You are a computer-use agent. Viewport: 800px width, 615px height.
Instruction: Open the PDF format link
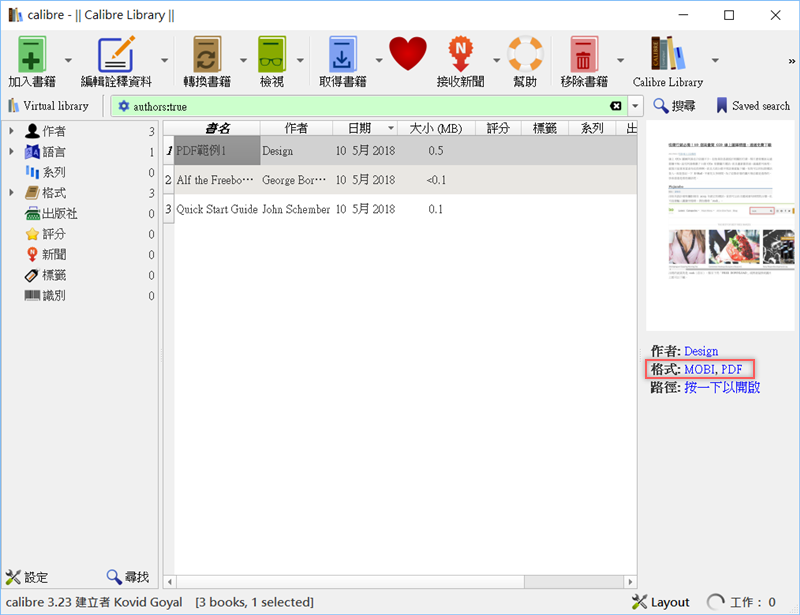(x=731, y=369)
